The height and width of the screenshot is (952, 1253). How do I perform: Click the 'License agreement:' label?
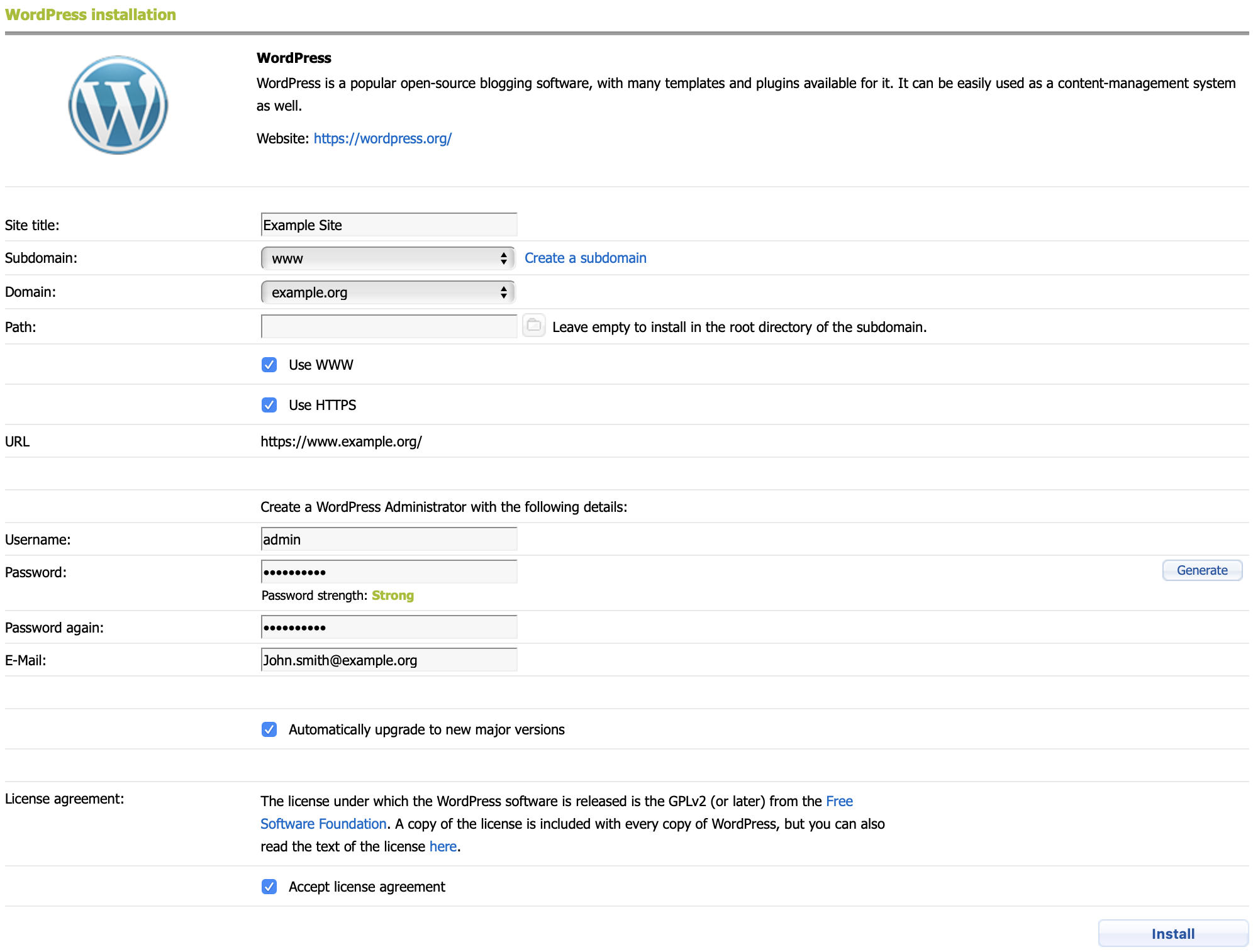click(64, 799)
